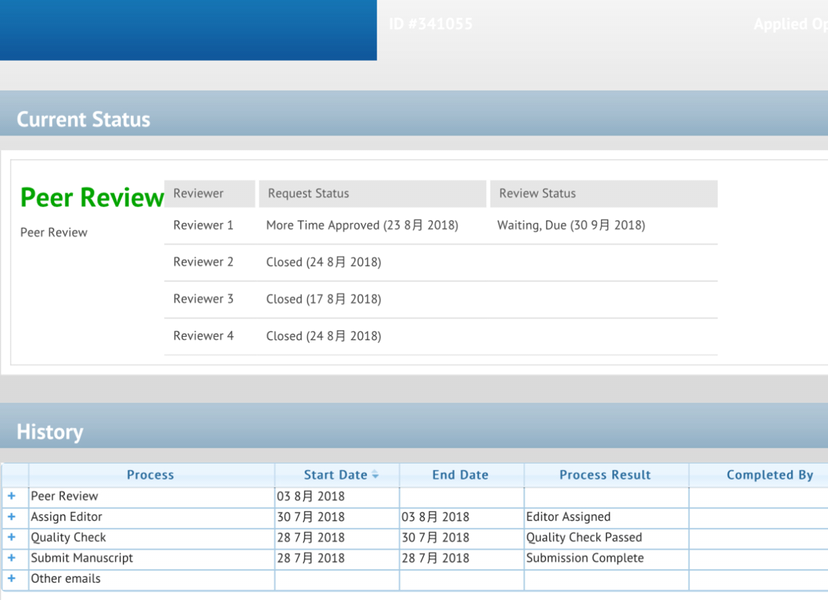
Task: Select the History section header
Action: (x=50, y=432)
